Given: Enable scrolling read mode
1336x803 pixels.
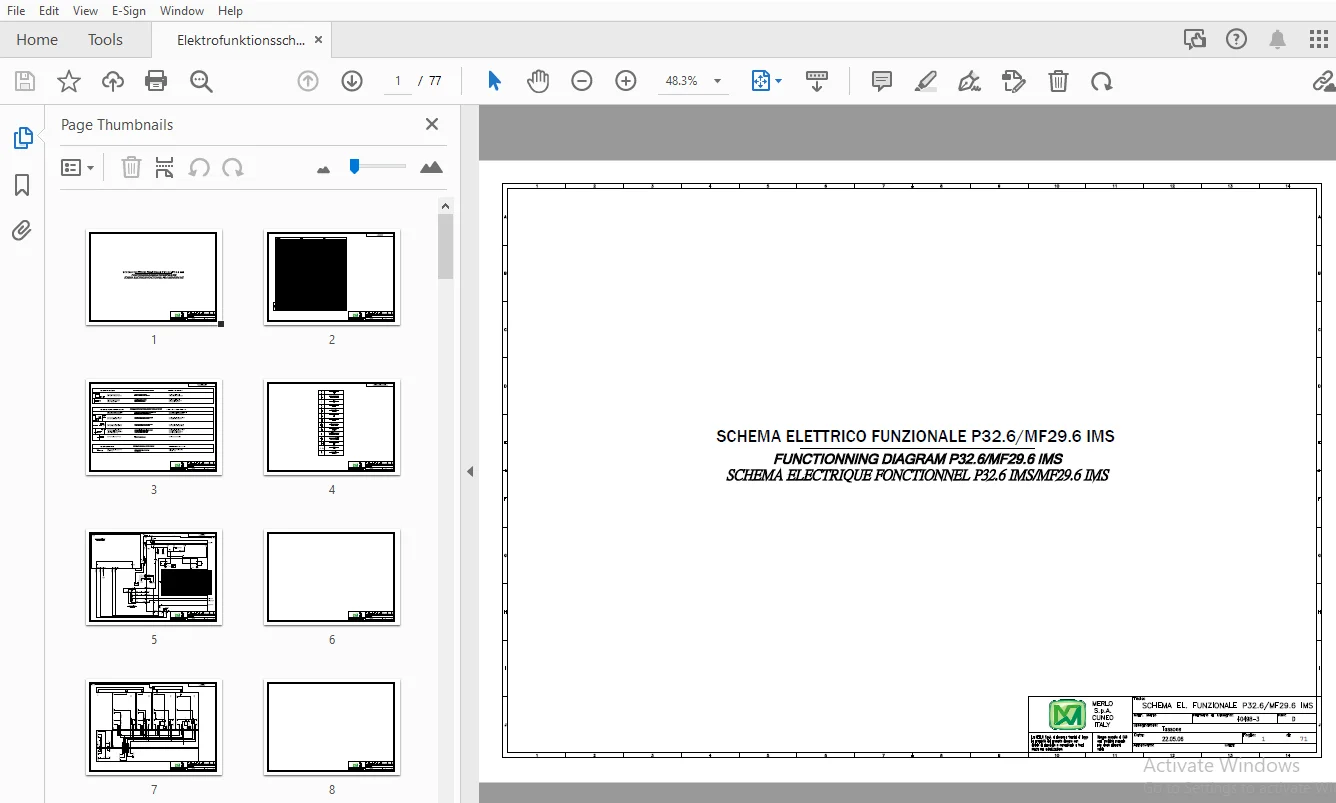Looking at the screenshot, I should coord(817,82).
